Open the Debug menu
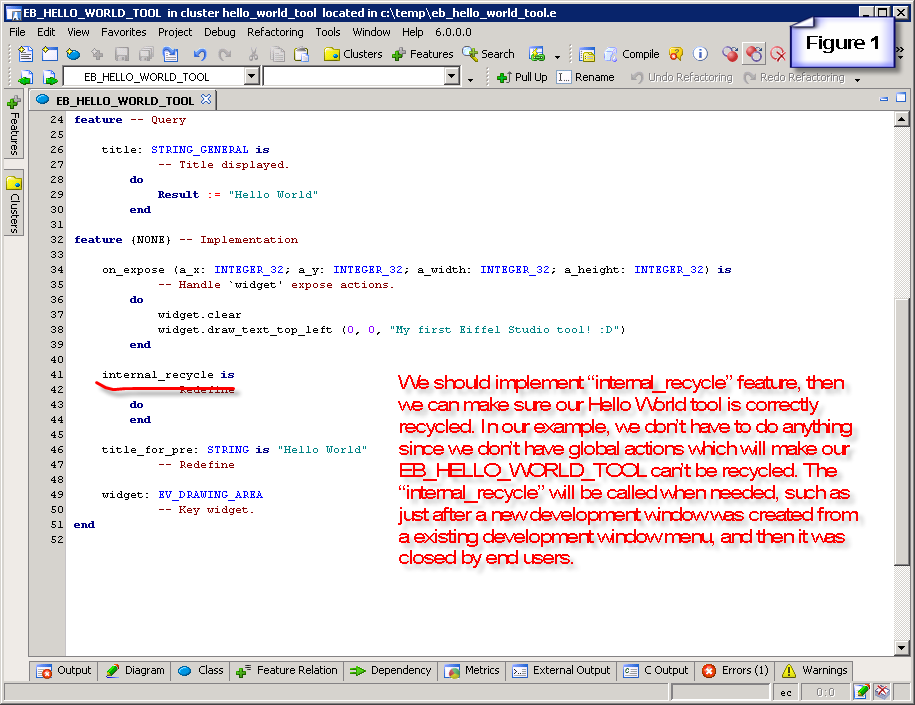The image size is (915, 705). (219, 32)
